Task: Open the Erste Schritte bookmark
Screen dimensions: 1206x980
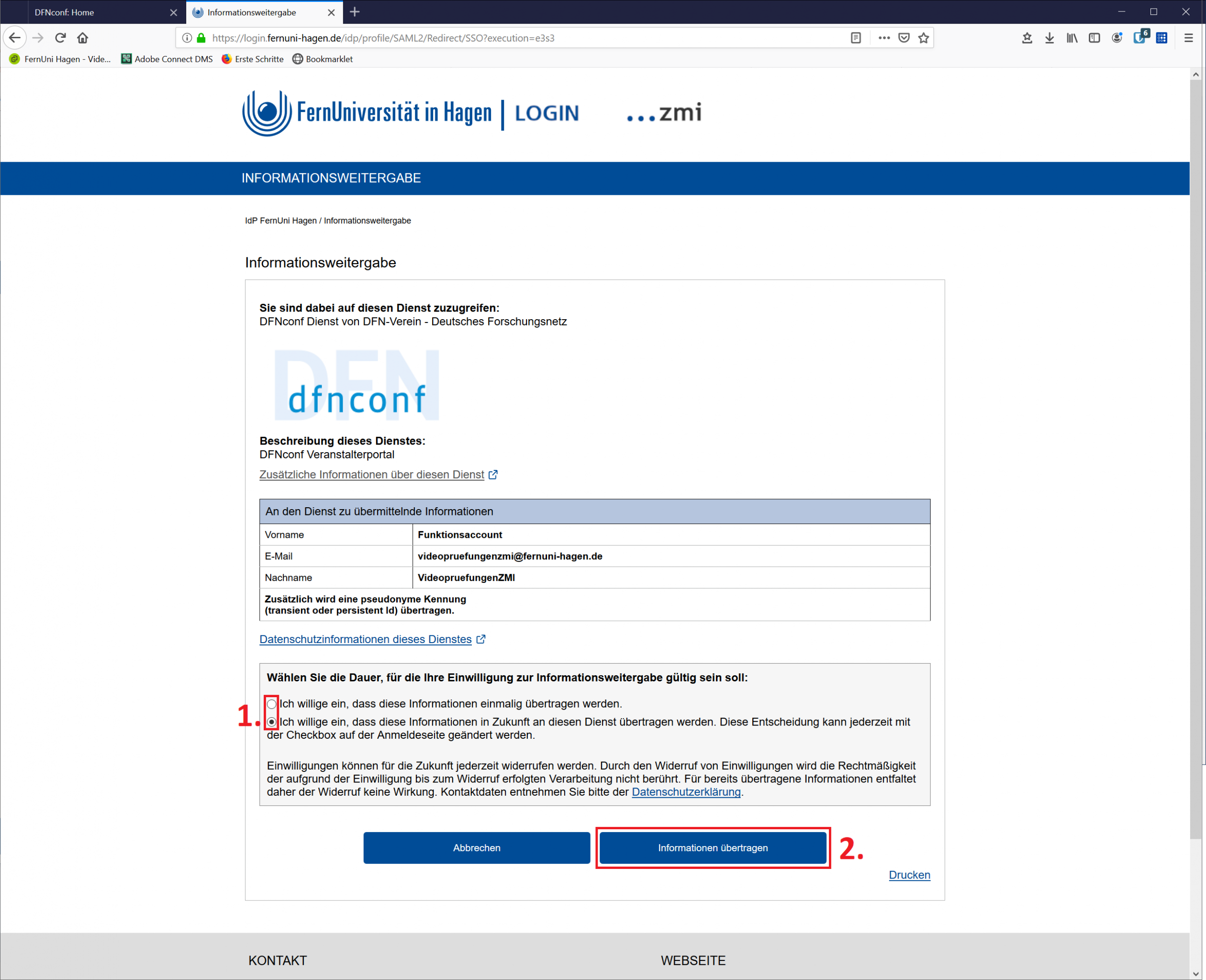Action: (x=252, y=59)
